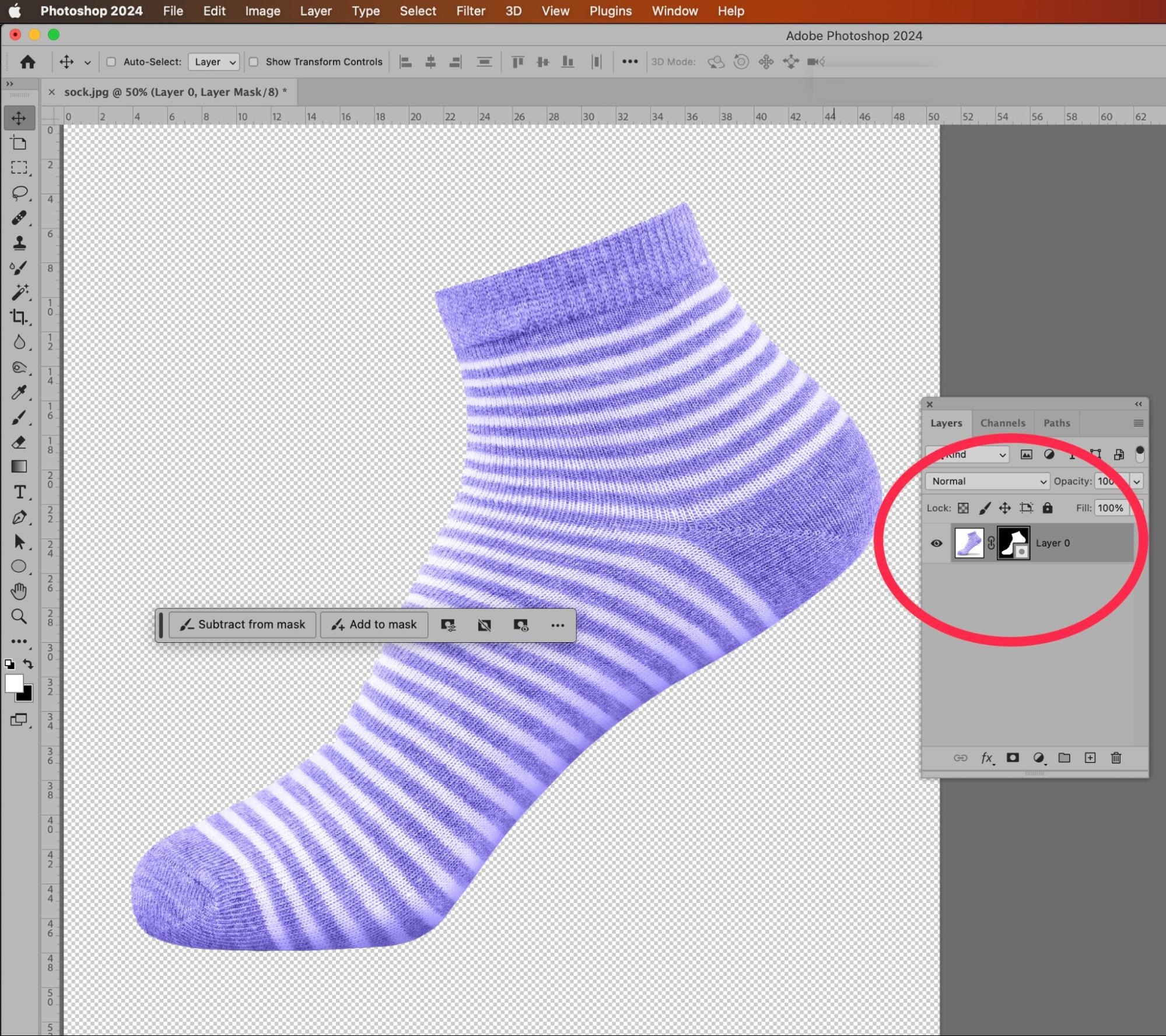
Task: Open the Filter menu
Action: pos(470,11)
